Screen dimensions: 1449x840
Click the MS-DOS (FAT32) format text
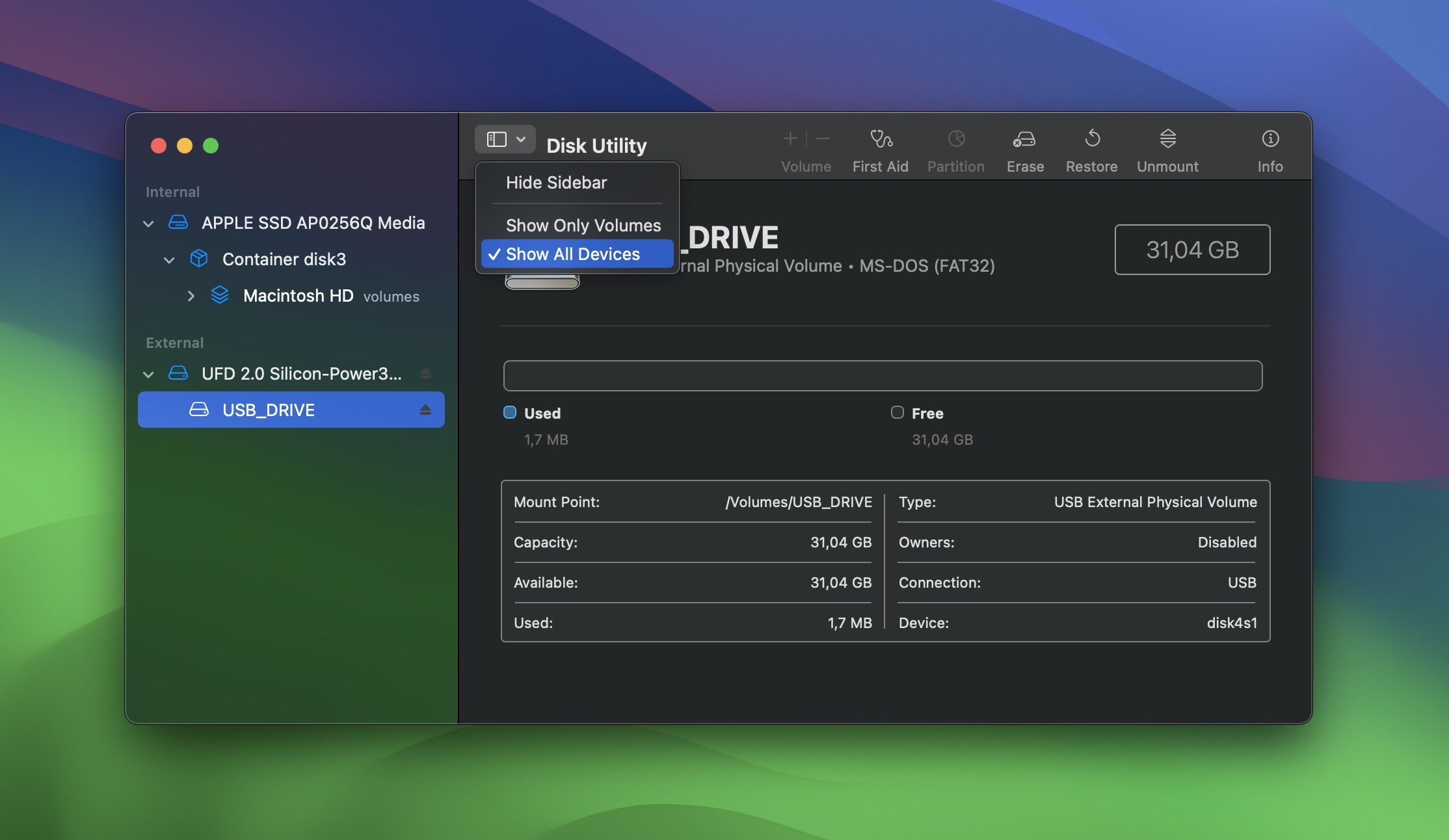tap(927, 266)
